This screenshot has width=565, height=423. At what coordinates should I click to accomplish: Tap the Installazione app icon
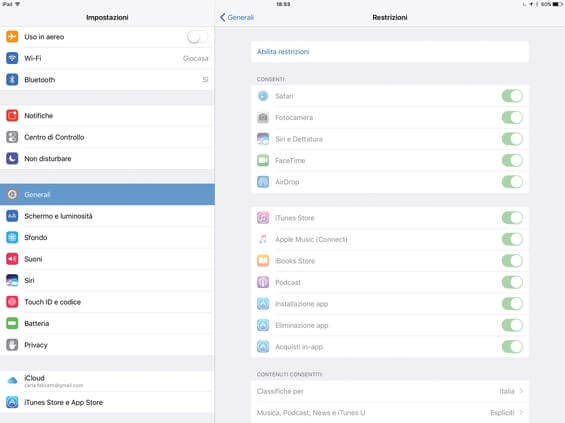(263, 304)
